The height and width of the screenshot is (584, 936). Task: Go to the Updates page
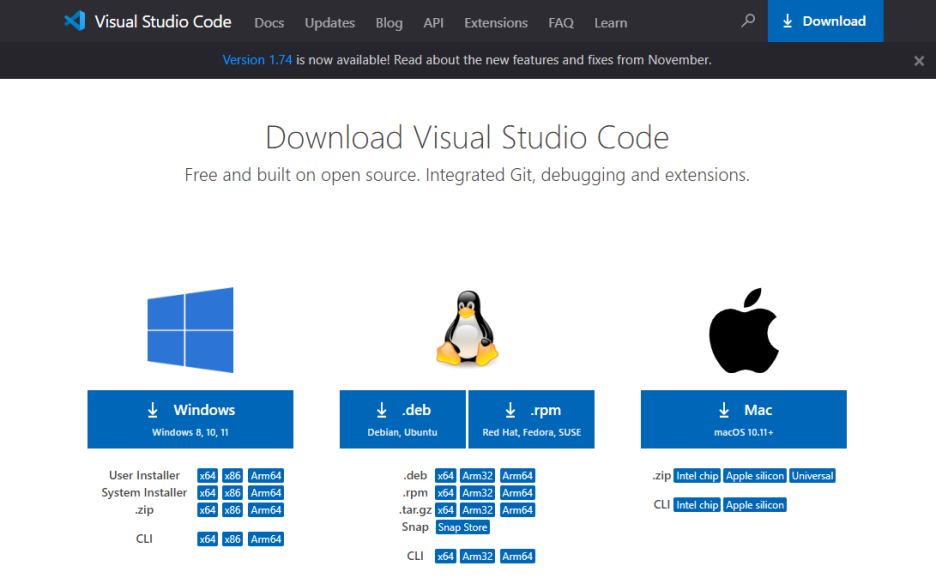tap(330, 23)
